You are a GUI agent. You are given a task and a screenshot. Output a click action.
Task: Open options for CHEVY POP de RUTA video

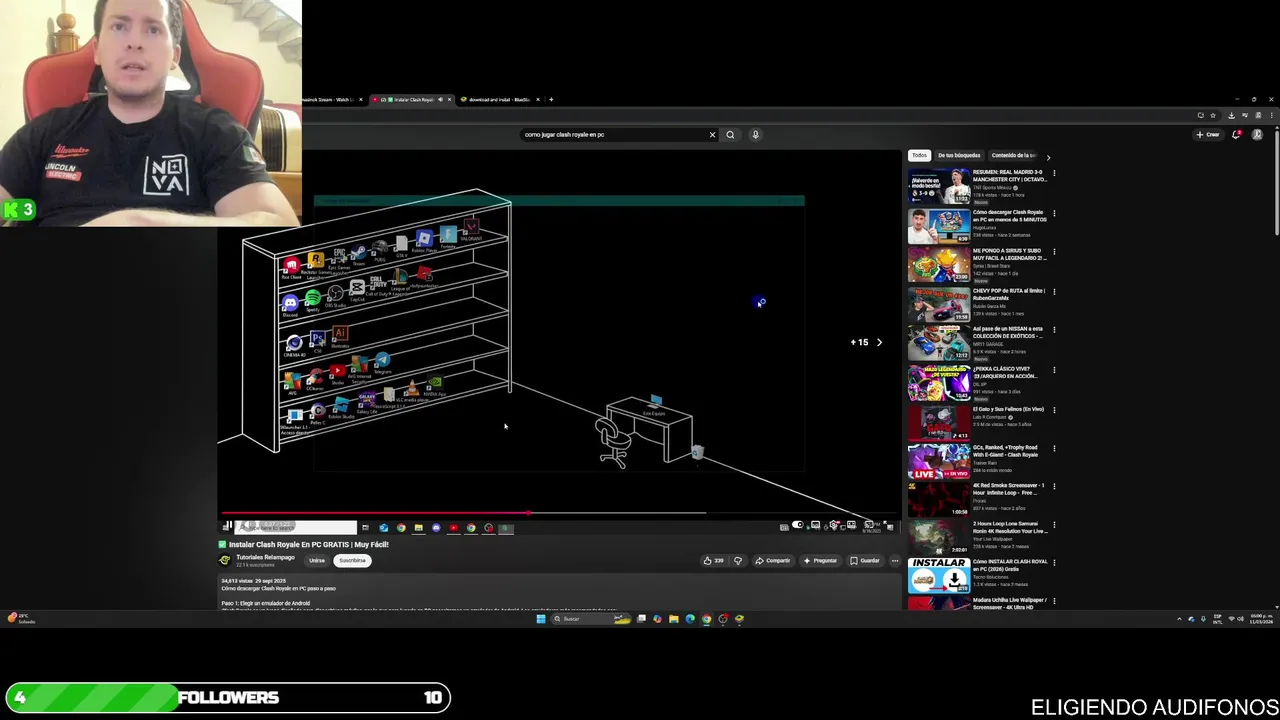click(x=1054, y=292)
